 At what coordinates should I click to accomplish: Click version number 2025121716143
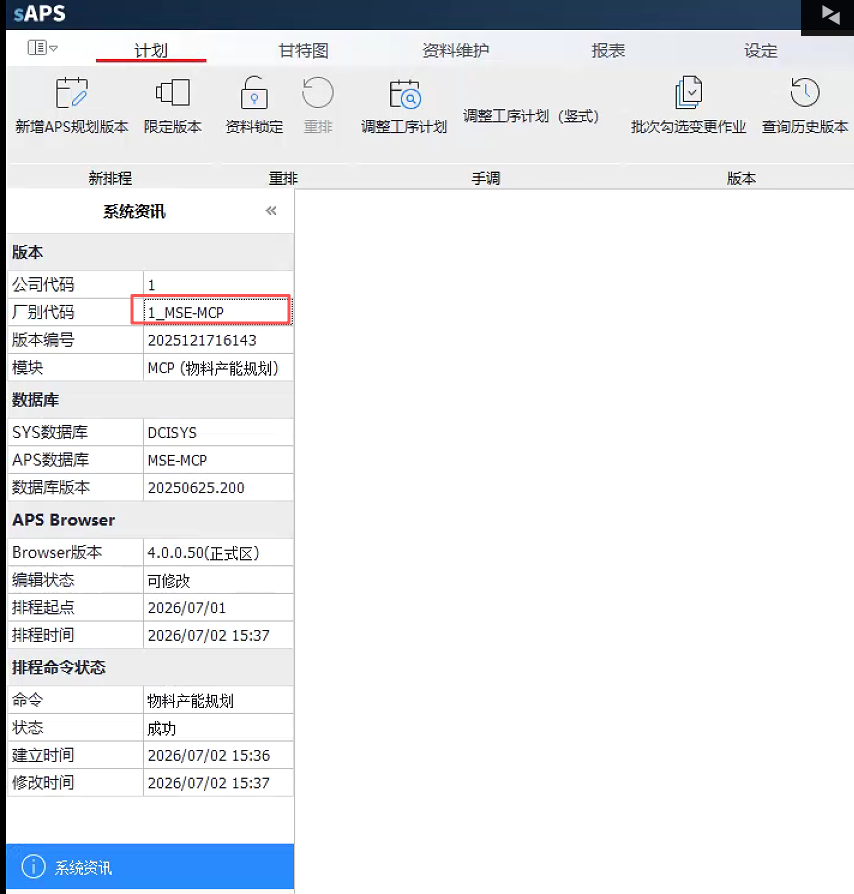click(218, 340)
